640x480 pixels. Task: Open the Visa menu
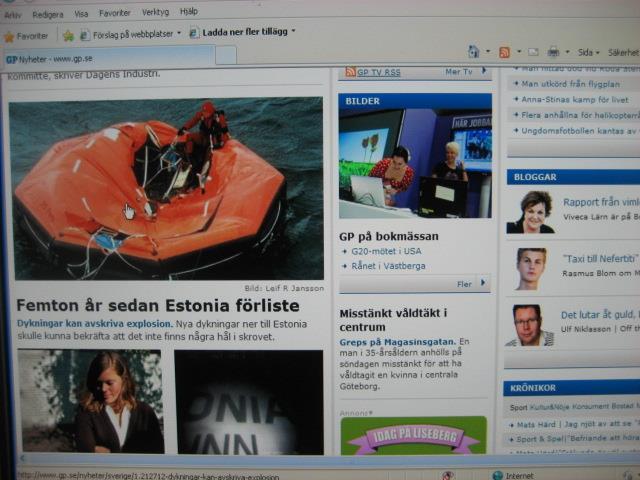[x=81, y=14]
